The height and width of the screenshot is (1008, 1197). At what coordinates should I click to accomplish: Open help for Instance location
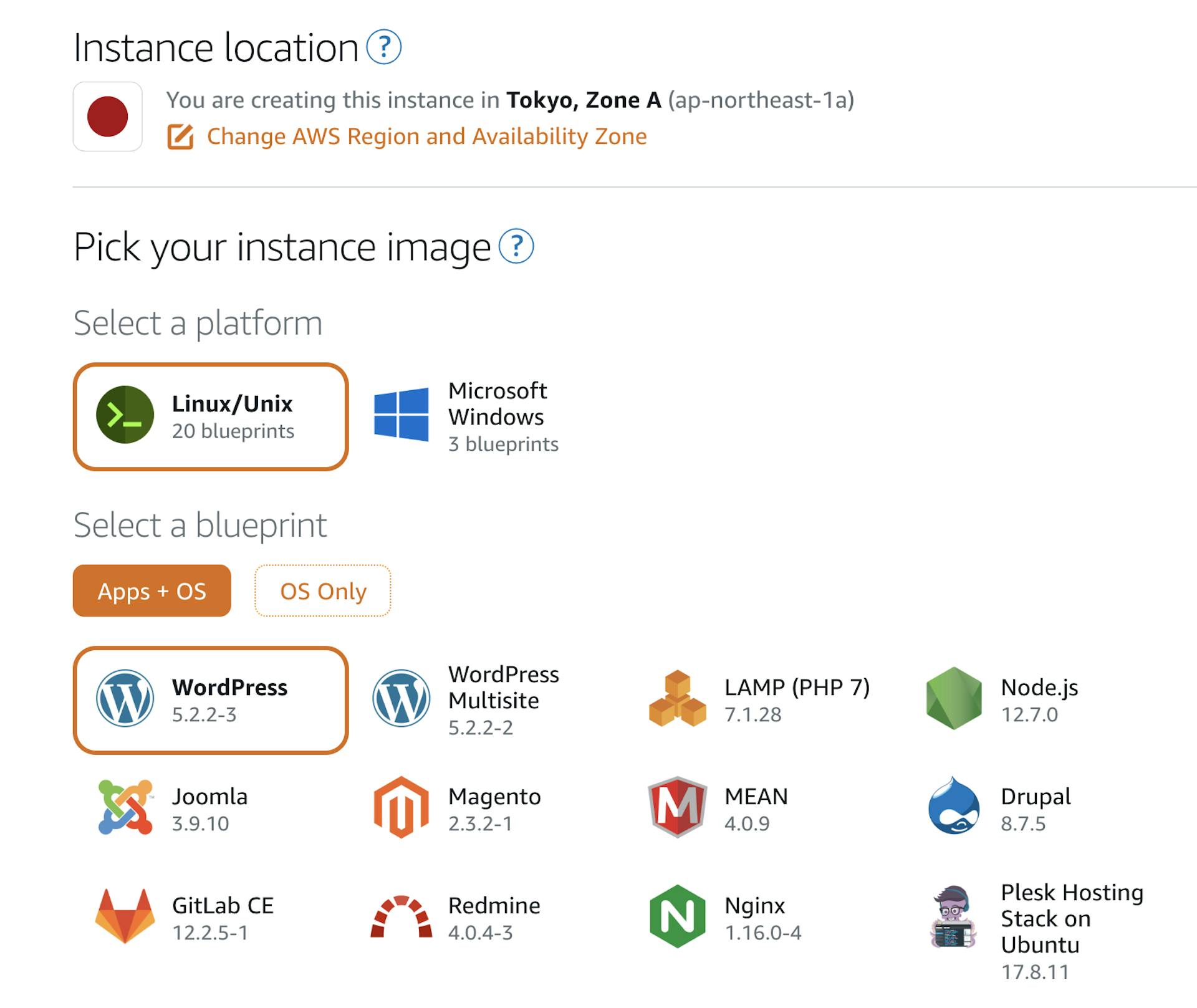(383, 47)
